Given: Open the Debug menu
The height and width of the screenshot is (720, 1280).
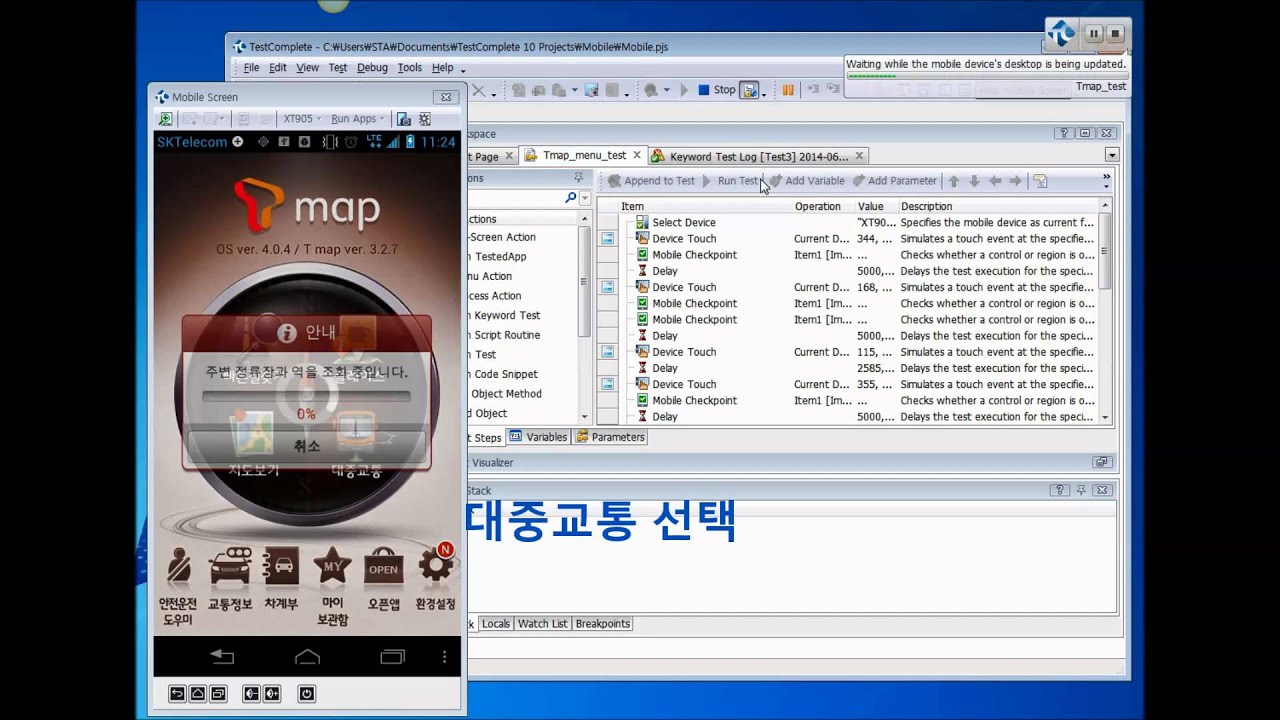Looking at the screenshot, I should [x=372, y=68].
